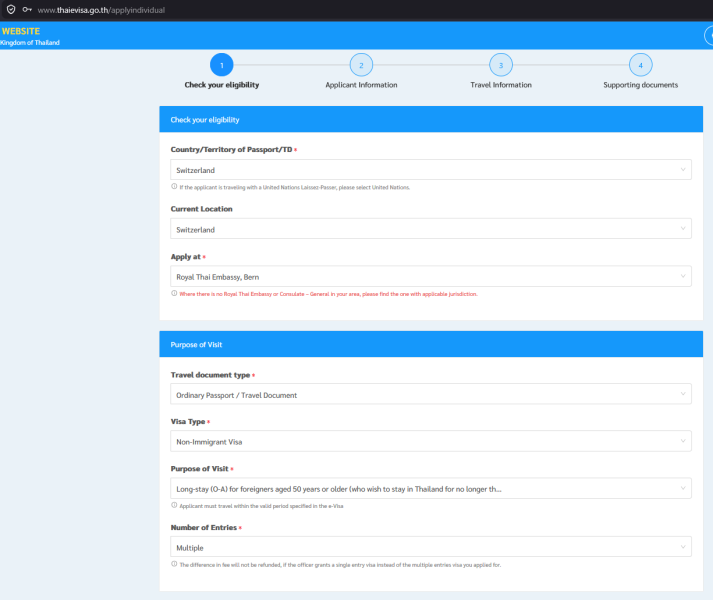This screenshot has height=600, width=713.
Task: Select the Applicant Information step label
Action: coord(361,85)
